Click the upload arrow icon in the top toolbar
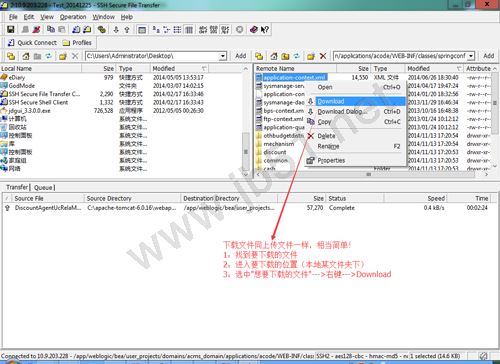The height and width of the screenshot is (364, 500). [x=127, y=30]
